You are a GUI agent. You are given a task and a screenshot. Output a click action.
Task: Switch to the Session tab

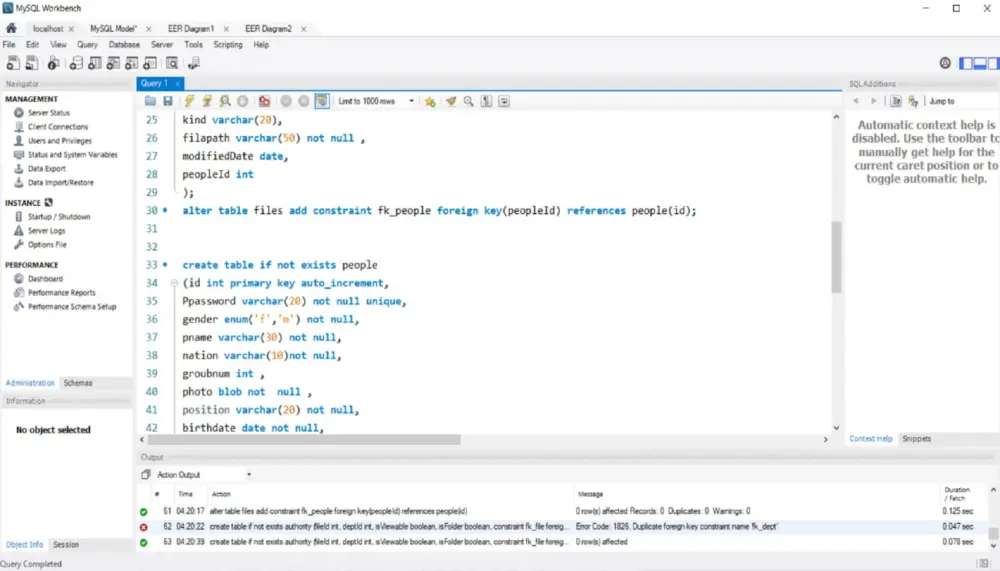coord(66,545)
